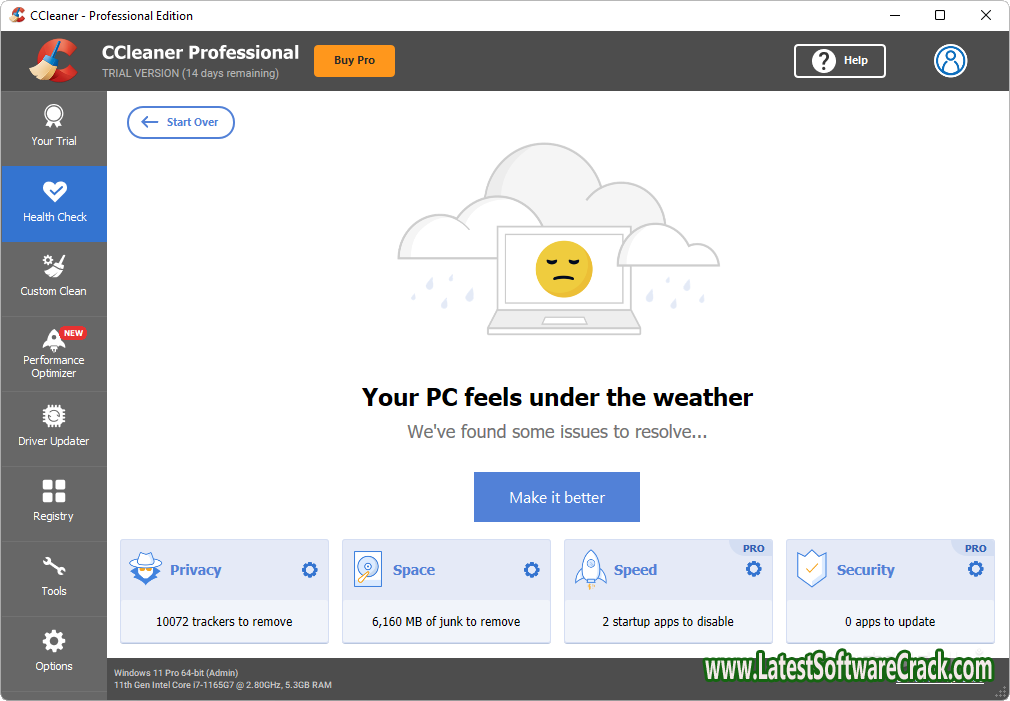Select the Privacy trackers result card
The height and width of the screenshot is (701, 1010).
coord(224,621)
